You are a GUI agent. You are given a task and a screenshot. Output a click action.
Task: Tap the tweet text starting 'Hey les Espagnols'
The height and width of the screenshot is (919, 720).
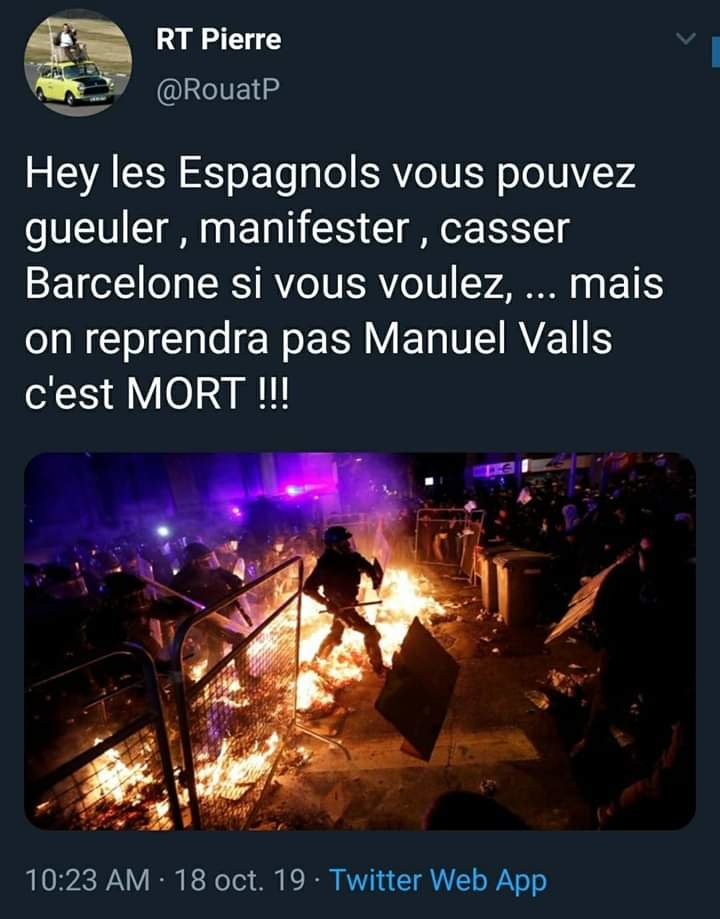tap(344, 283)
